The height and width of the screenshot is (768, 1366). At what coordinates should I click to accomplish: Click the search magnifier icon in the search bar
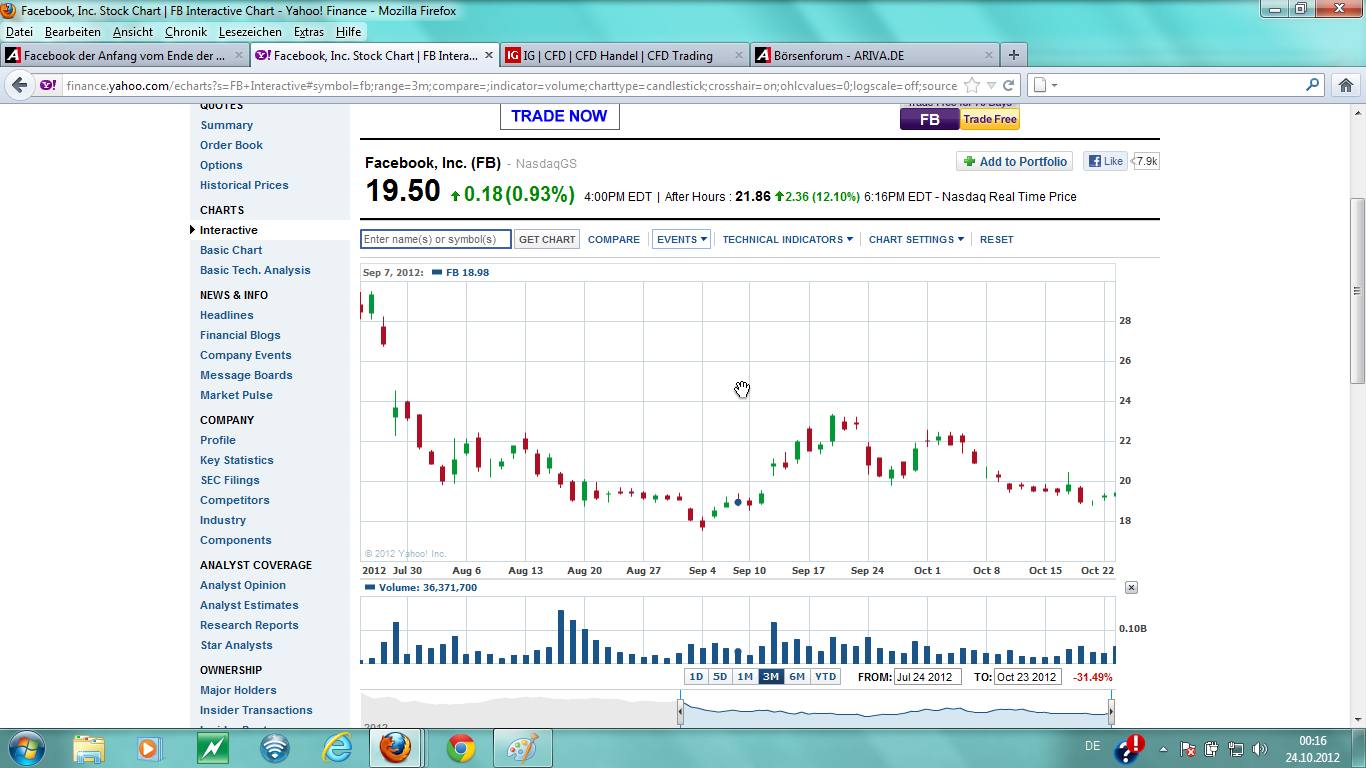click(1314, 86)
